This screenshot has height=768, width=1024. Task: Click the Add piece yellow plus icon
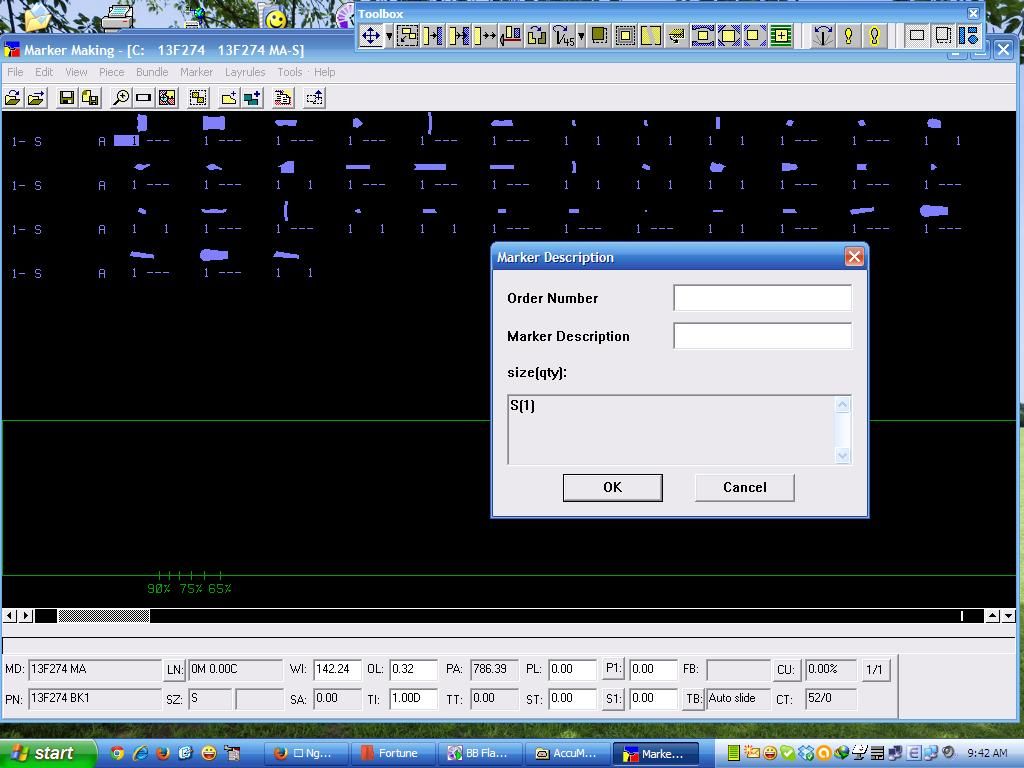click(229, 98)
